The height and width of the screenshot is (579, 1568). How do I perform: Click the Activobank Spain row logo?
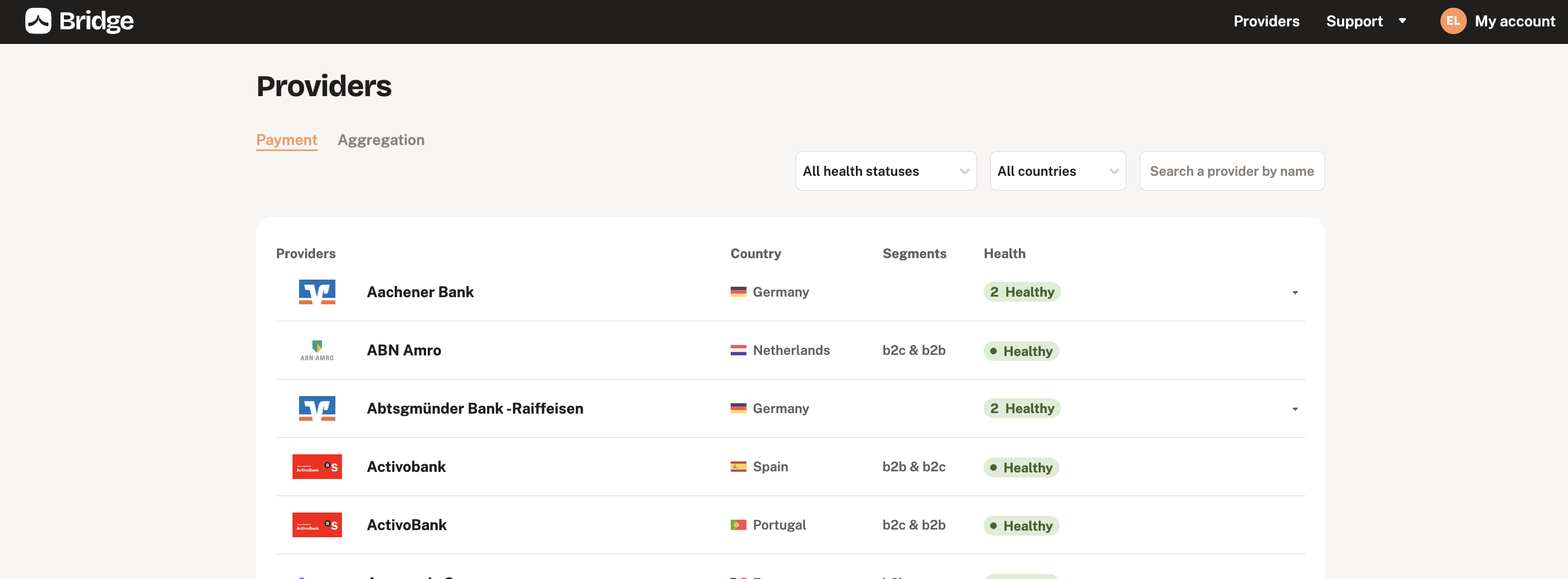point(317,466)
